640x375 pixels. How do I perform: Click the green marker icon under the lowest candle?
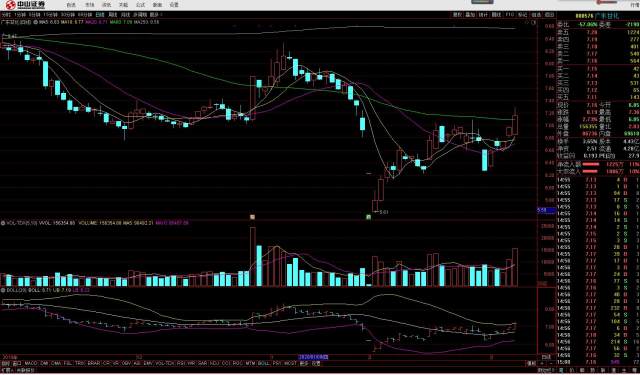[x=369, y=217]
